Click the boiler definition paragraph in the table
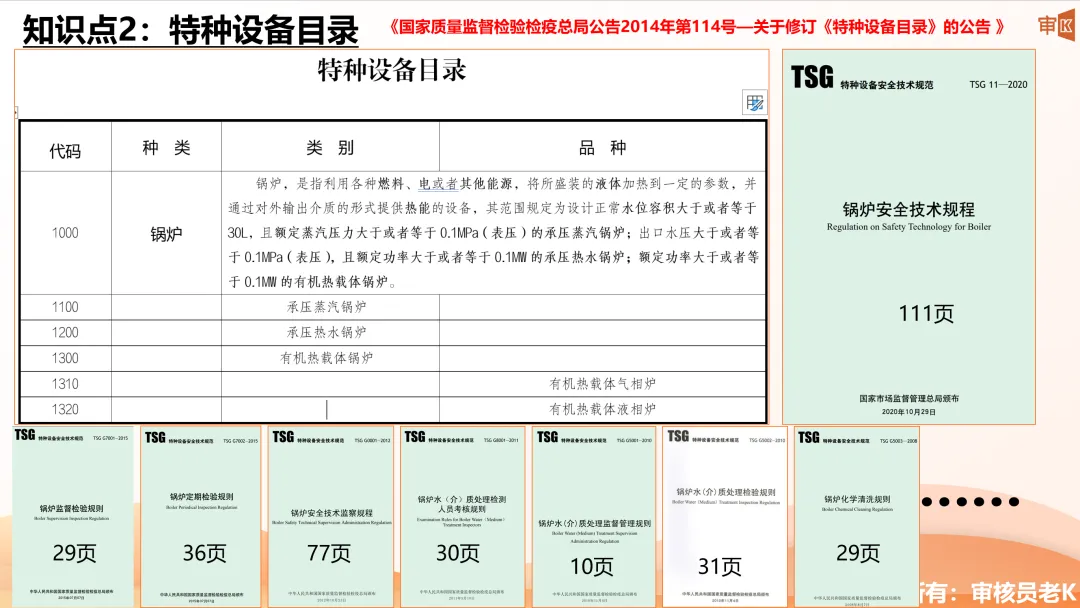The height and width of the screenshot is (608, 1080). (493, 233)
